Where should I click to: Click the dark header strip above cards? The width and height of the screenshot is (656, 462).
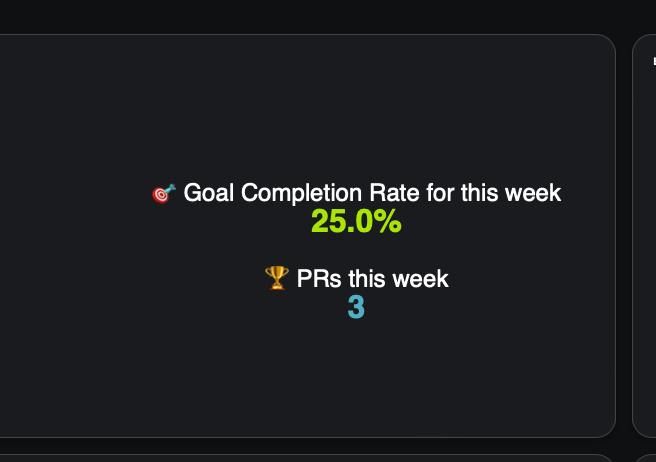(x=328, y=16)
